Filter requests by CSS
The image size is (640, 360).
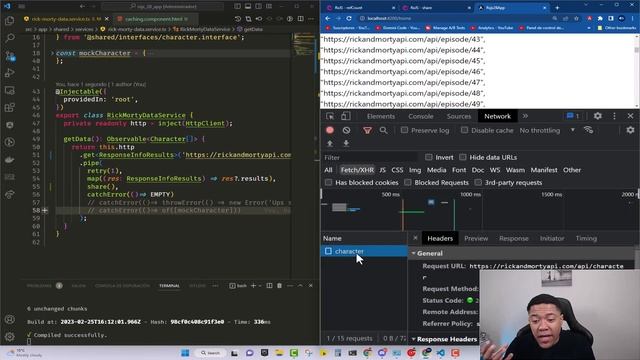(397, 170)
